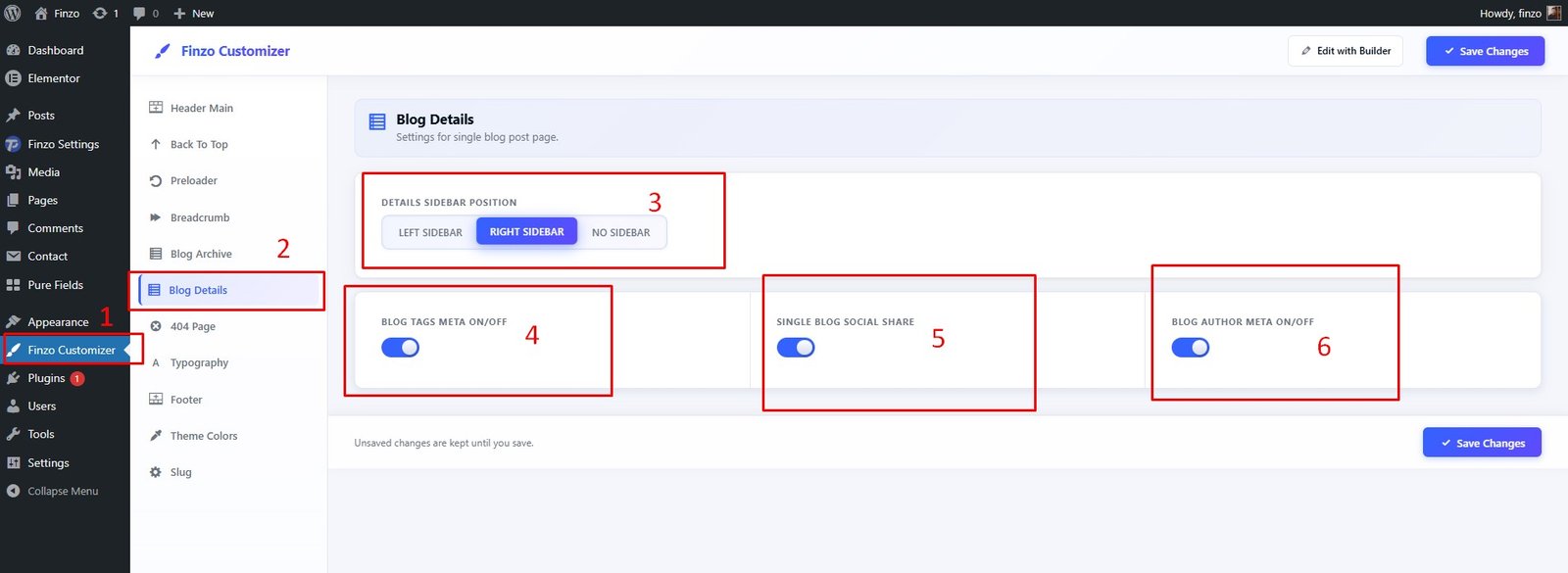Click the Header Main layout icon
Viewport: 1568px width, 573px height.
coord(156,108)
